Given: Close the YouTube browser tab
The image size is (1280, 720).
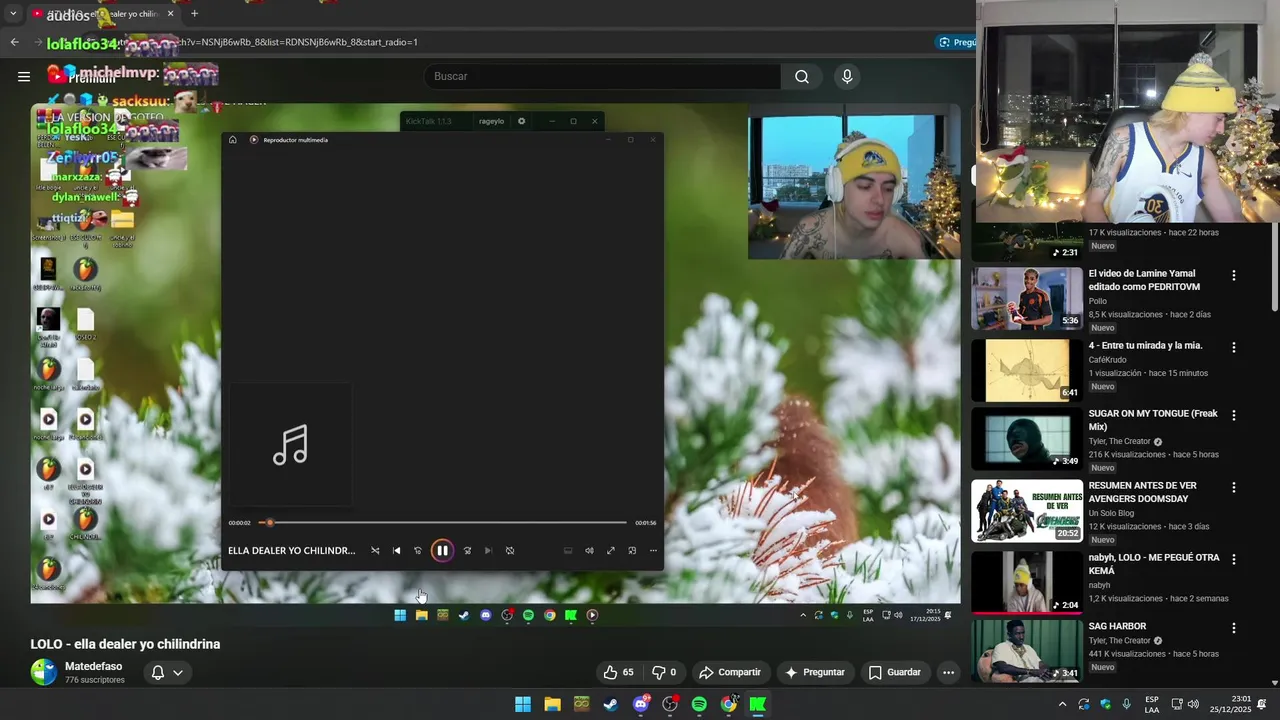Looking at the screenshot, I should tap(170, 14).
